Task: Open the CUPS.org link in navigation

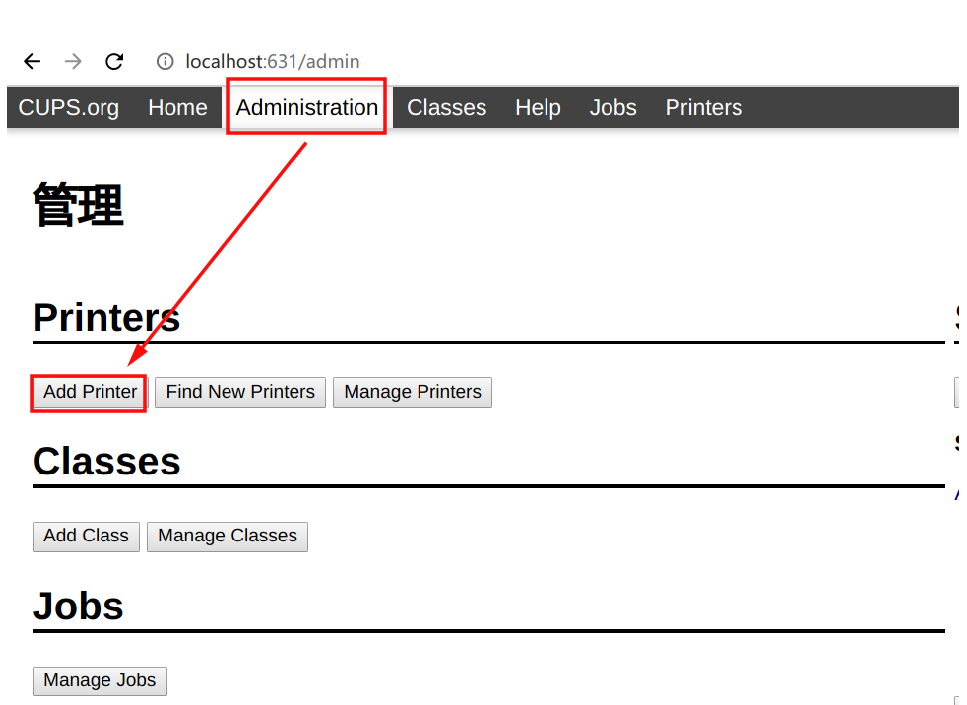Action: 69,108
